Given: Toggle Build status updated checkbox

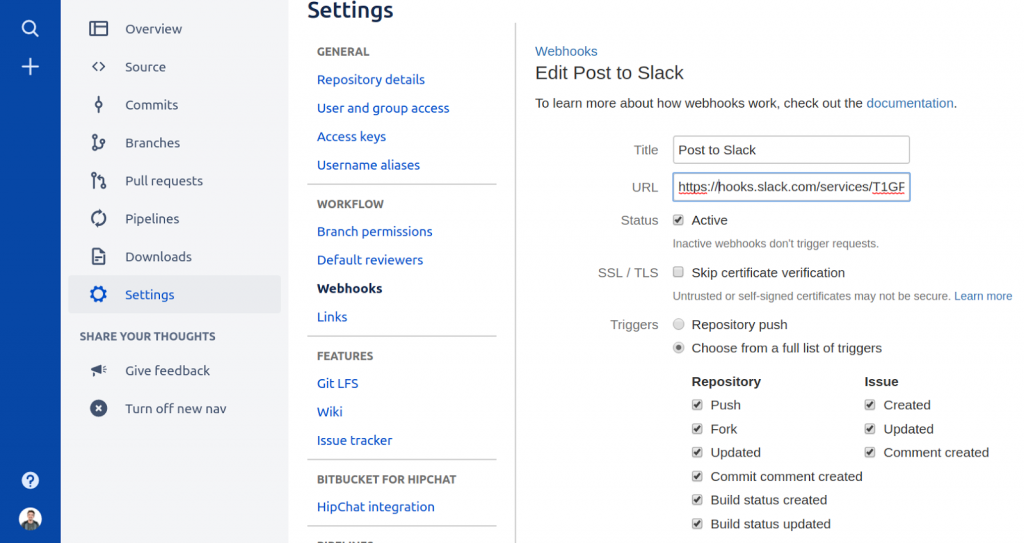Looking at the screenshot, I should click(697, 523).
